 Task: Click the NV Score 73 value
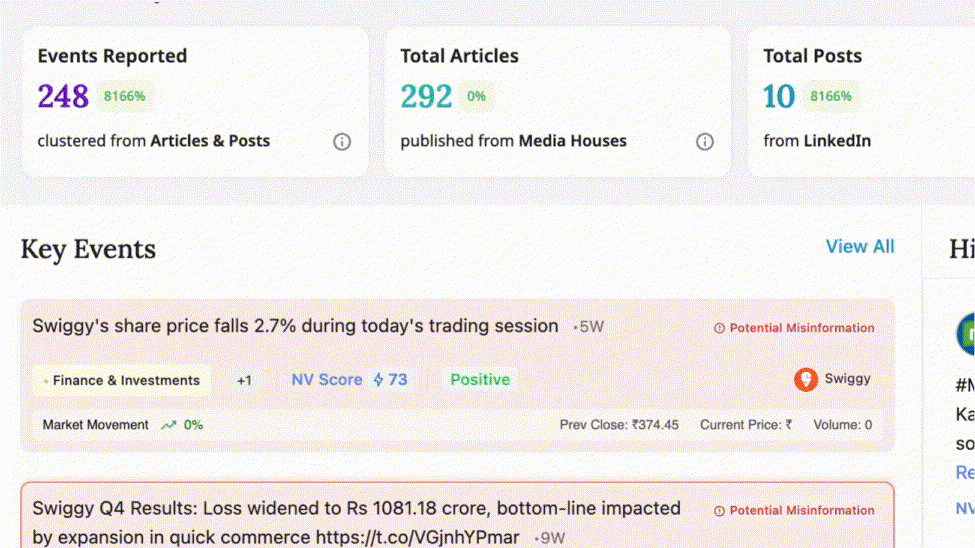pyautogui.click(x=398, y=379)
